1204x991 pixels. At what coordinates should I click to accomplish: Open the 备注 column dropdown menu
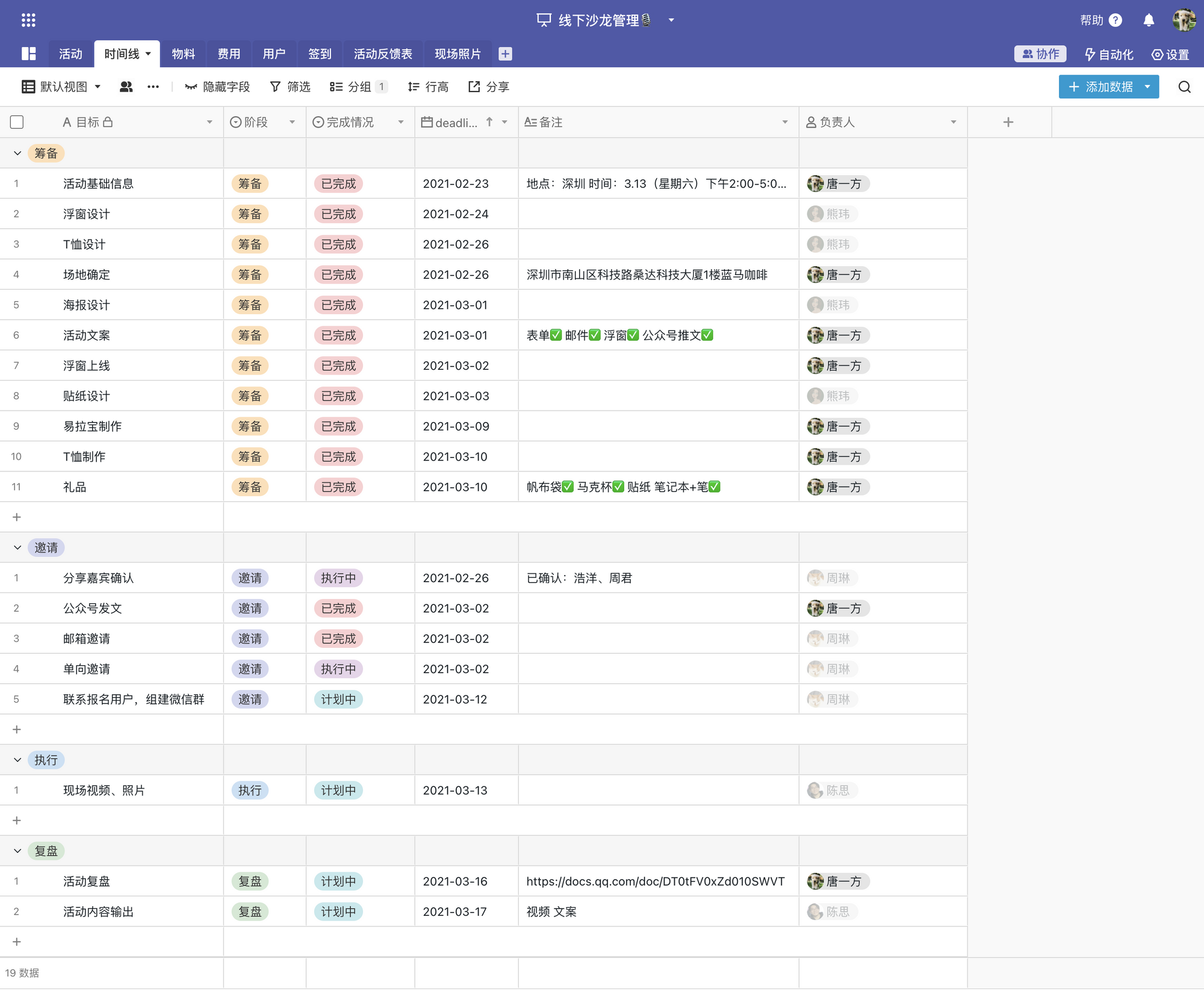[x=785, y=122]
